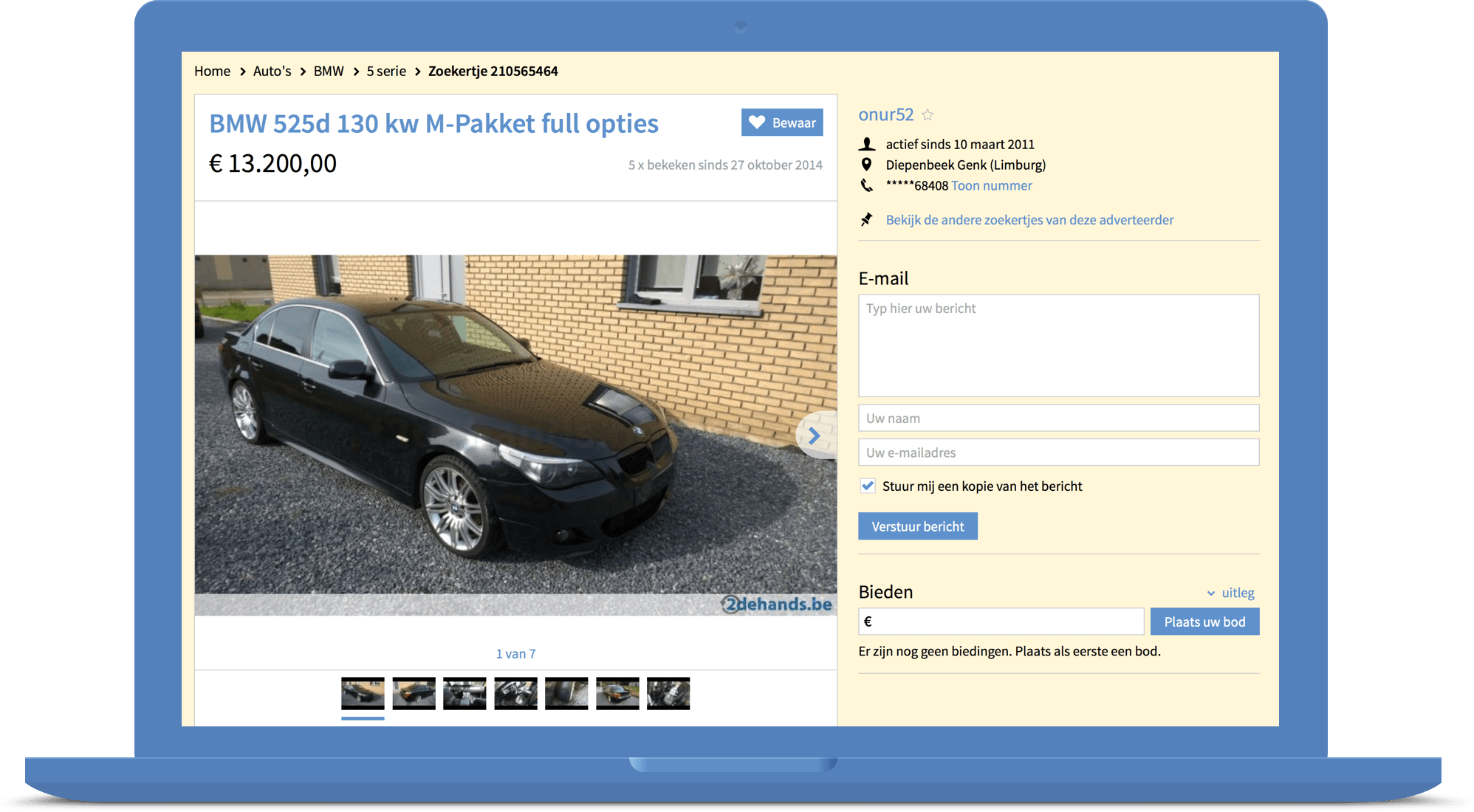
Task: Click the Diepenbeek Genk (Limburg) location text
Action: click(x=965, y=165)
